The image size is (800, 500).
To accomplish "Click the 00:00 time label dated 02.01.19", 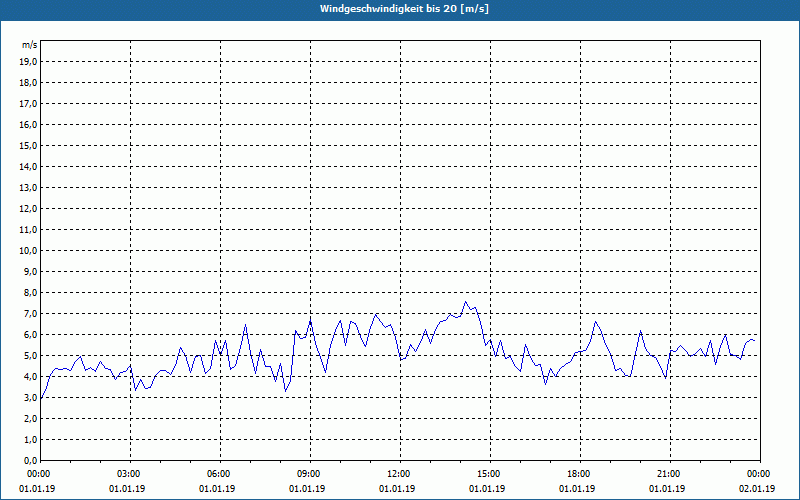I will (x=760, y=474).
